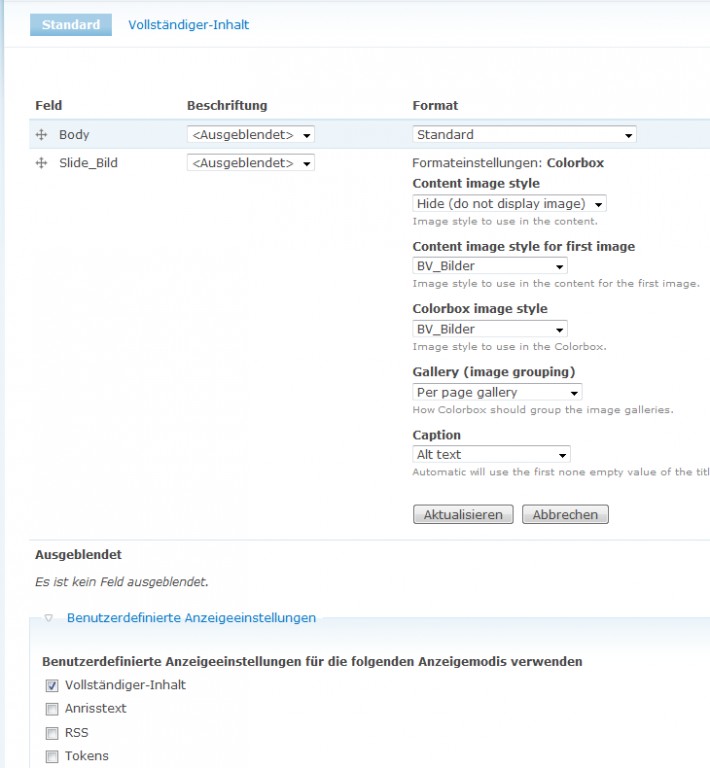
Task: Expand the Gallery image grouping dropdown
Action: point(497,392)
